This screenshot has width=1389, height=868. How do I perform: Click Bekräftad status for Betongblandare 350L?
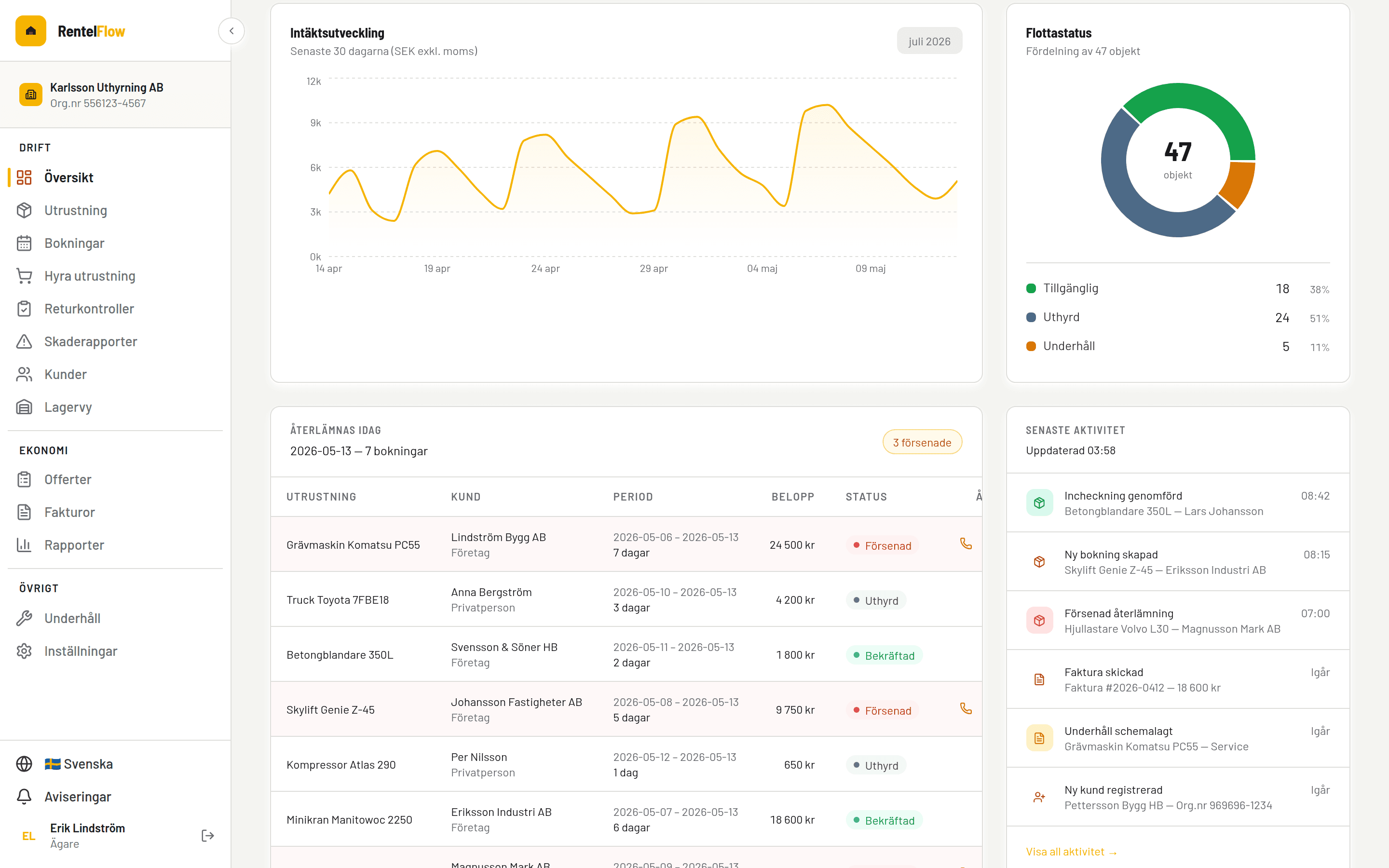[884, 655]
